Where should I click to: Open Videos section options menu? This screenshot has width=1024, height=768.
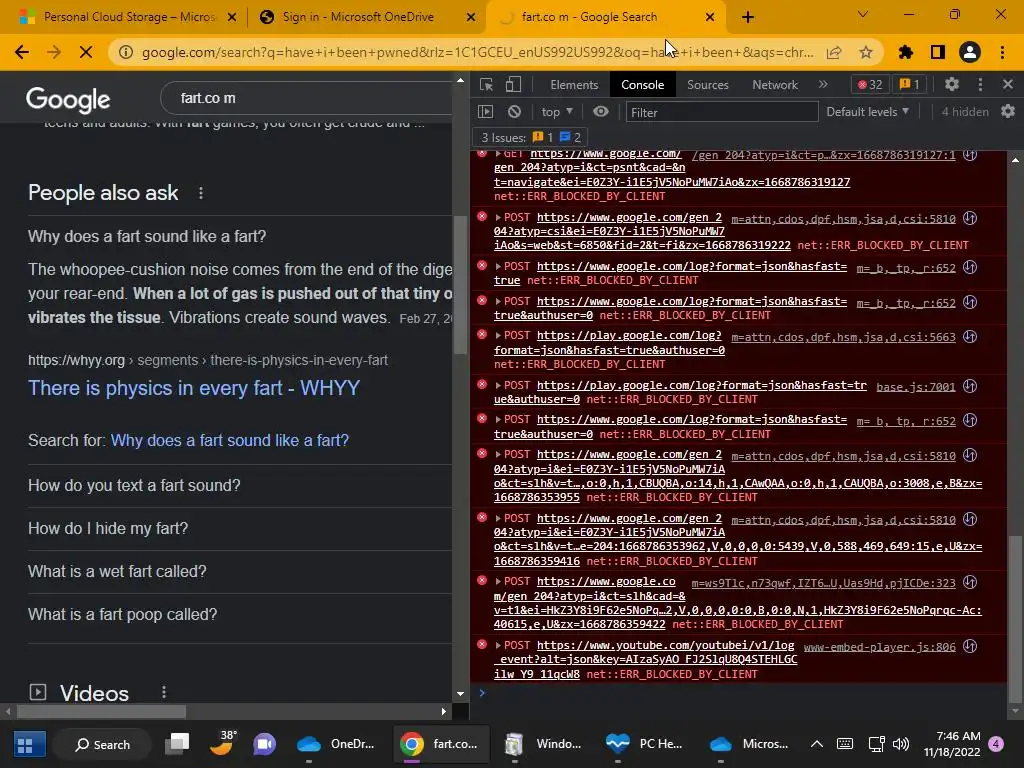point(164,692)
